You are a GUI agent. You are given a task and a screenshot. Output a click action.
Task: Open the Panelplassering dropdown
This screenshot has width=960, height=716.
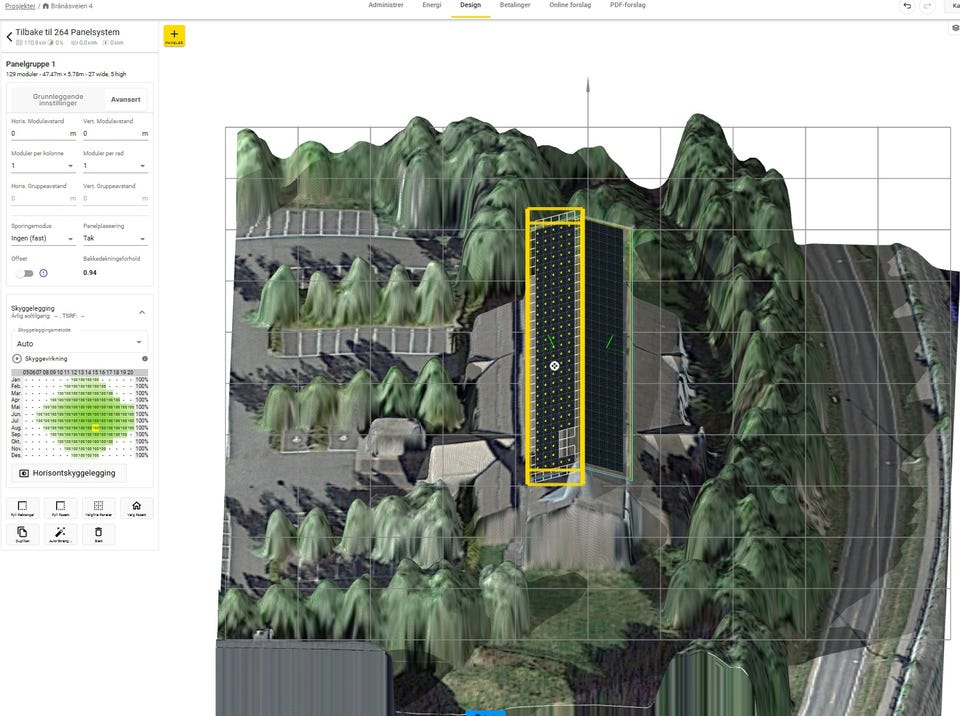pos(115,239)
